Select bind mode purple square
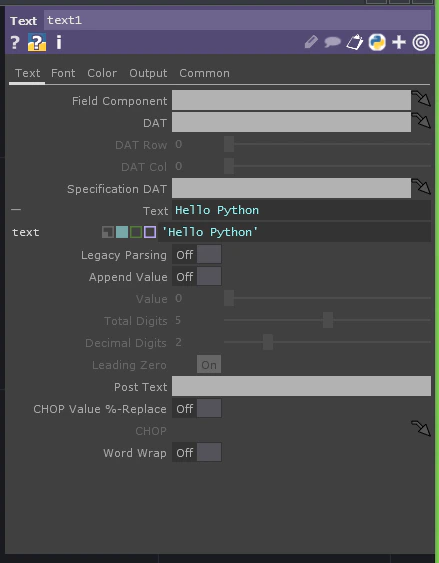The height and width of the screenshot is (563, 439). pos(150,232)
